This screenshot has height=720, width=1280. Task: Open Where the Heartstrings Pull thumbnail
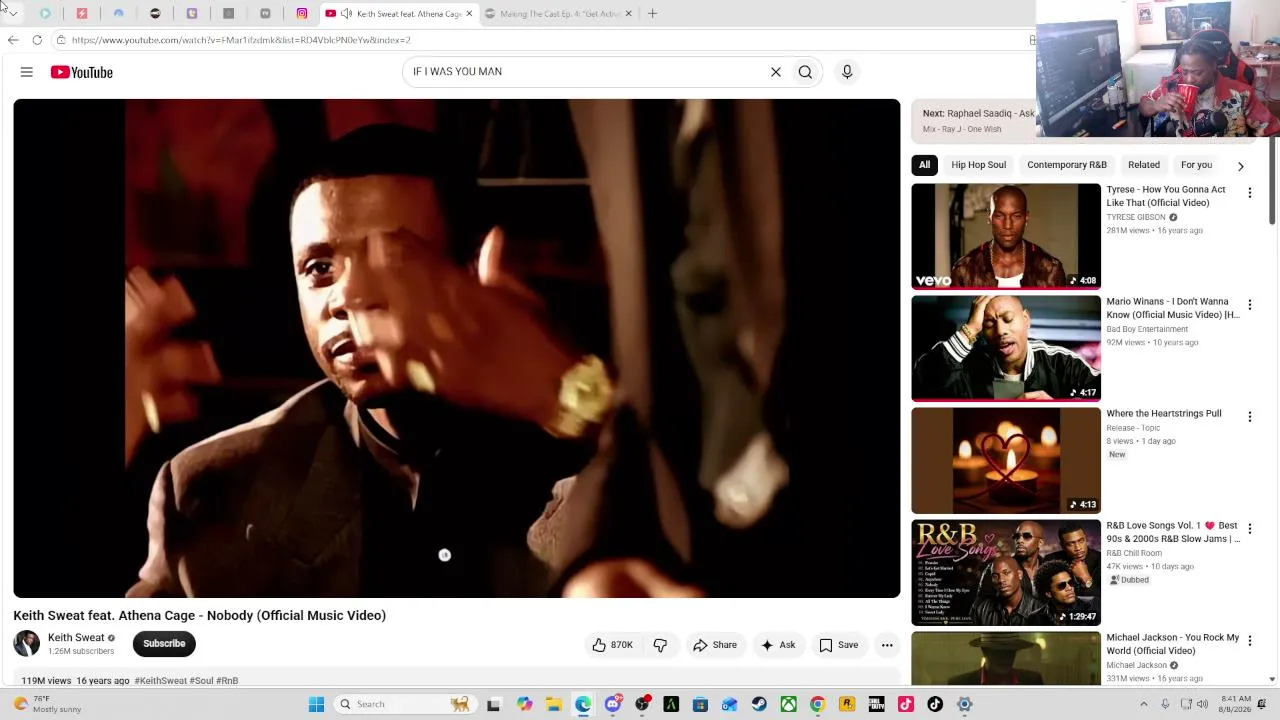[1006, 460]
